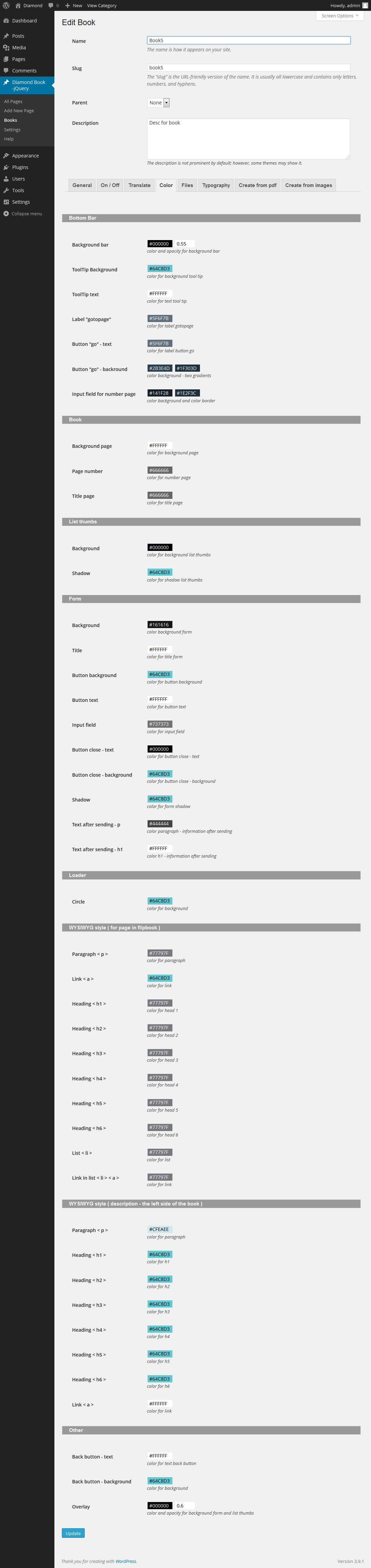Click the Tools wrench icon

(6, 190)
